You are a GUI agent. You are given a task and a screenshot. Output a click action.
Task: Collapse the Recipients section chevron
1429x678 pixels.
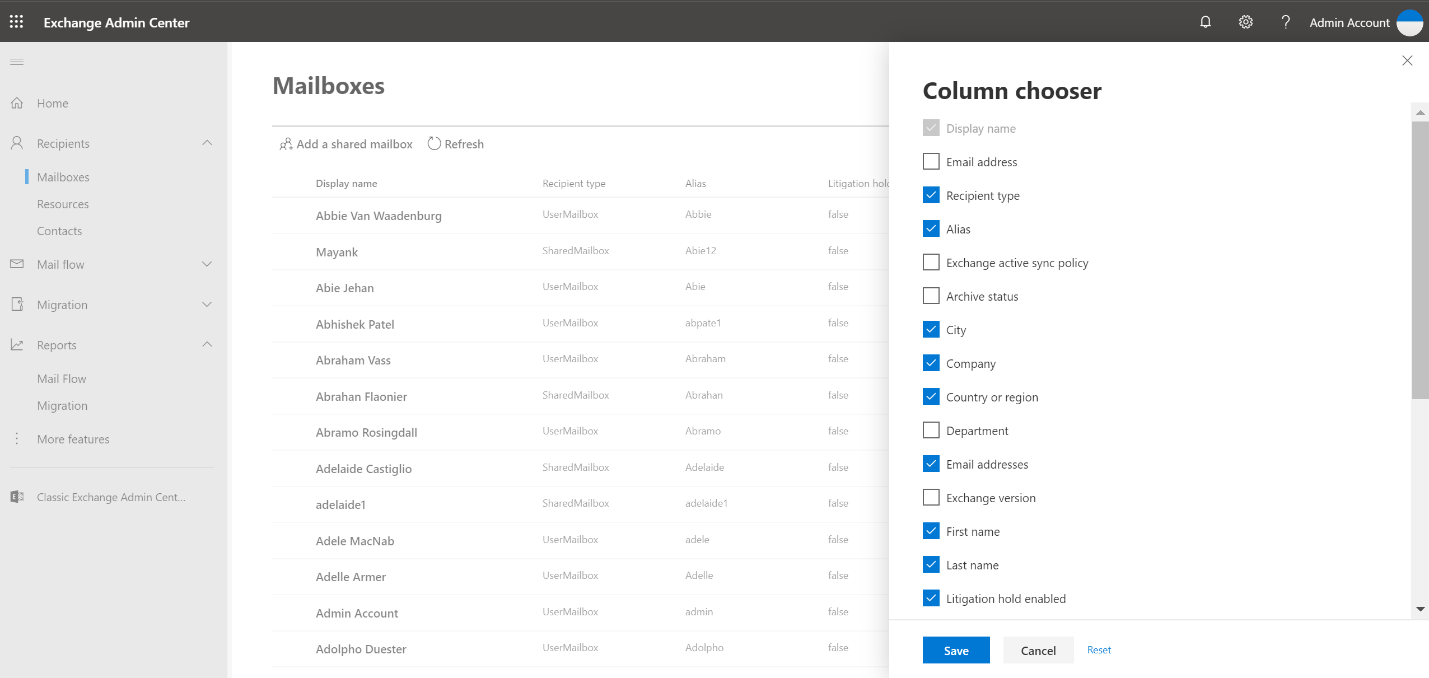[207, 143]
